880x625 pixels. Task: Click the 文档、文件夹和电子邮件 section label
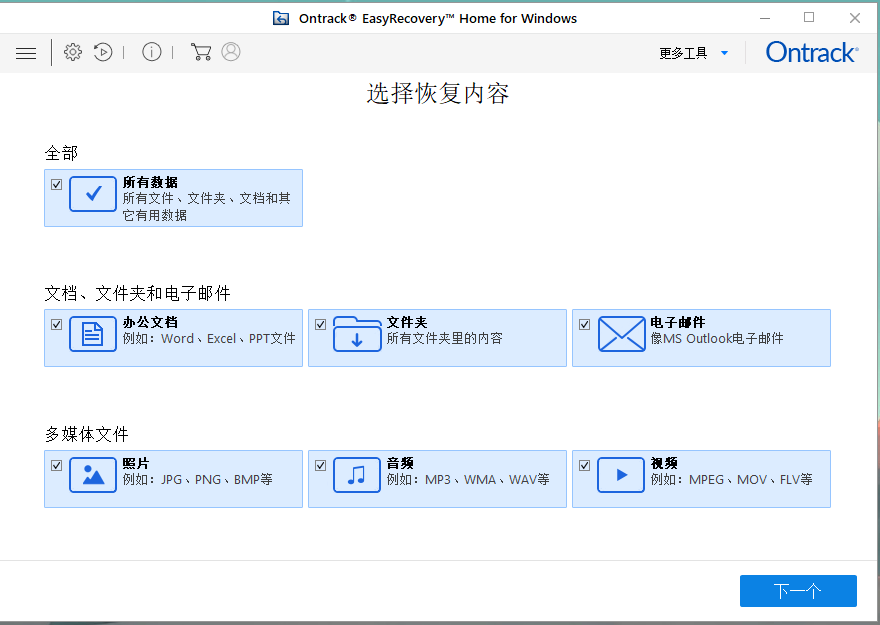click(x=138, y=293)
